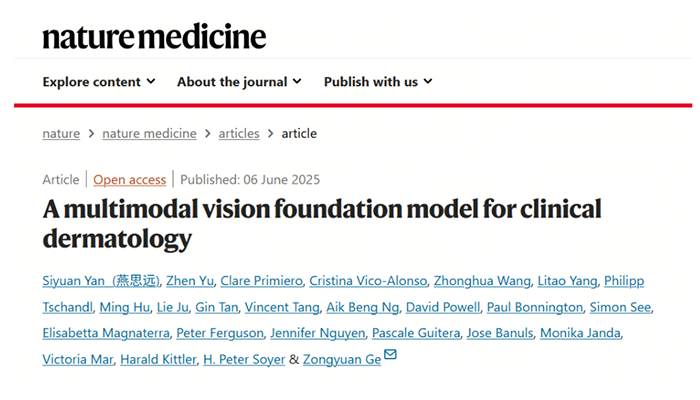Expand the Publish with us menu
The image size is (700, 400).
click(378, 82)
